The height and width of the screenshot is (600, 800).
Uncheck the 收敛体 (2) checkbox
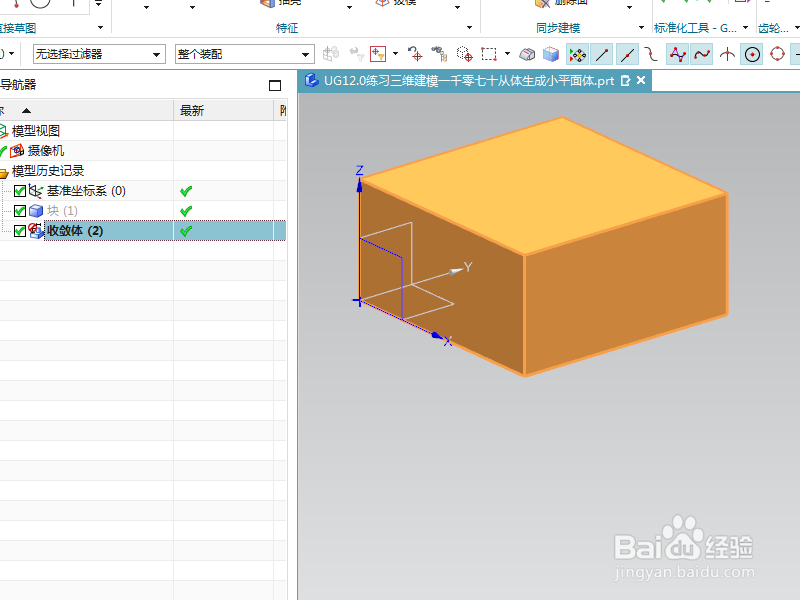(20, 231)
